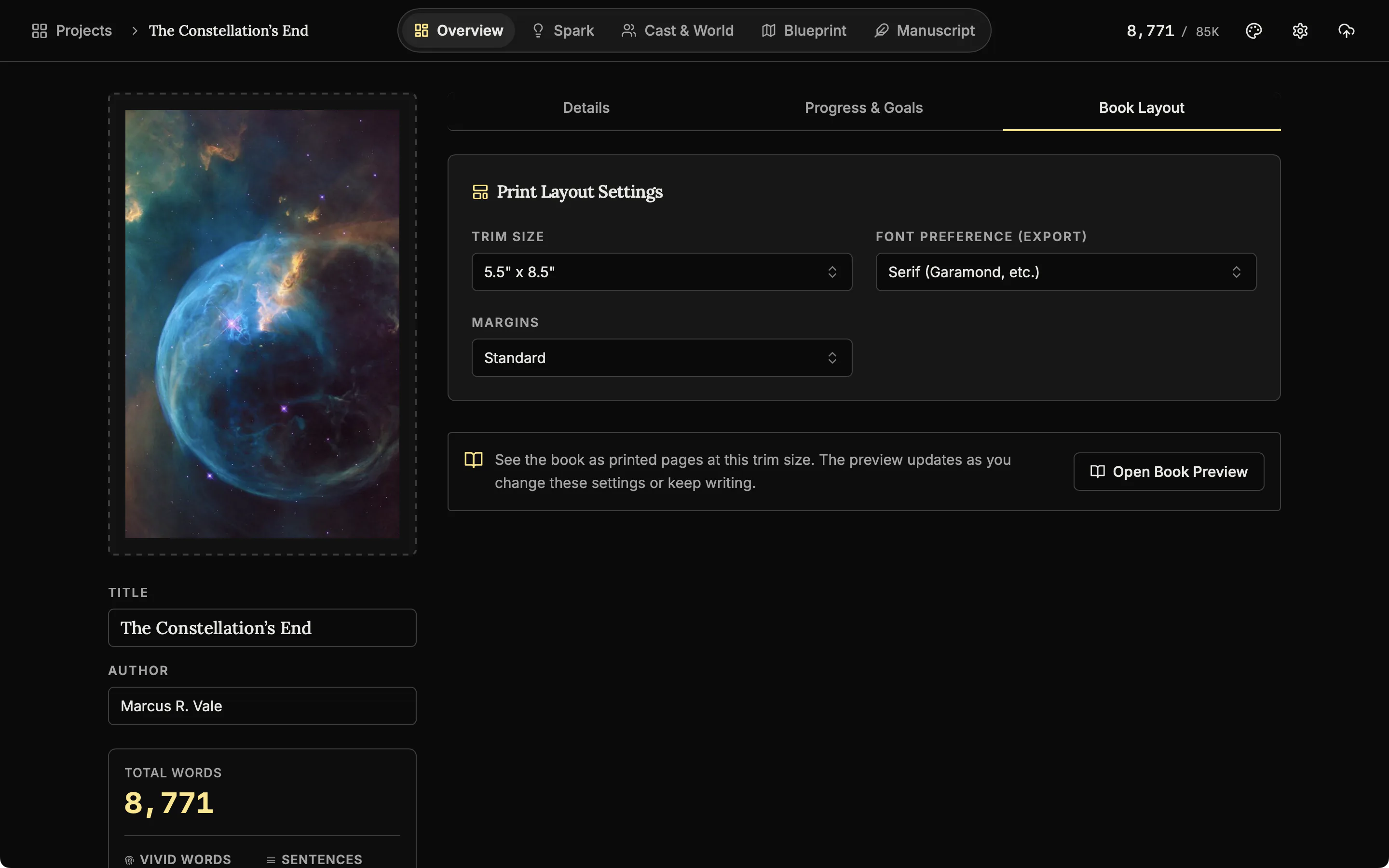The height and width of the screenshot is (868, 1389).
Task: Select the Book Layout tab
Action: click(1142, 108)
